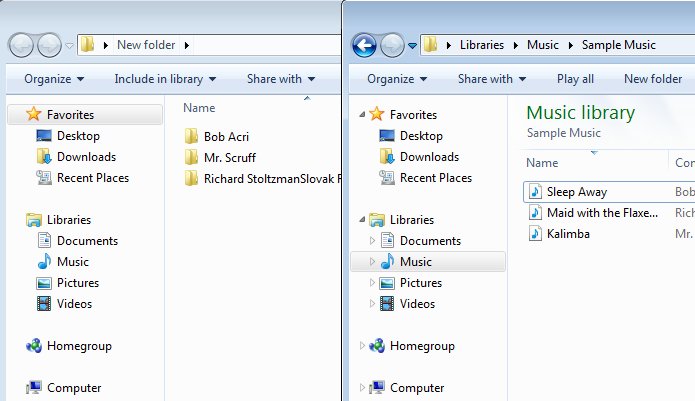The width and height of the screenshot is (695, 401).
Task: Click the Favorites star icon in the New folder window
Action: coord(34,114)
